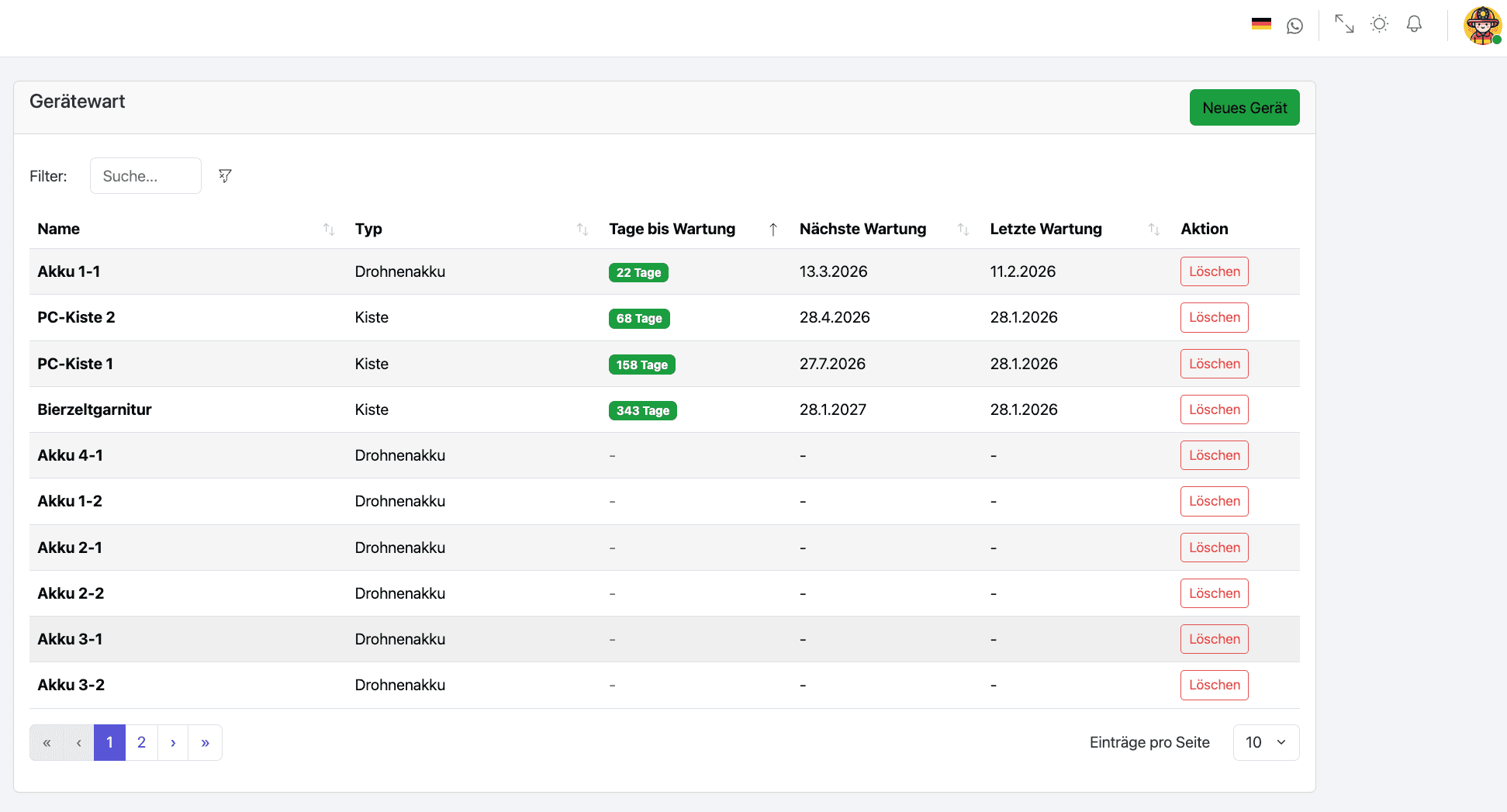Open notifications bell

[x=1414, y=24]
